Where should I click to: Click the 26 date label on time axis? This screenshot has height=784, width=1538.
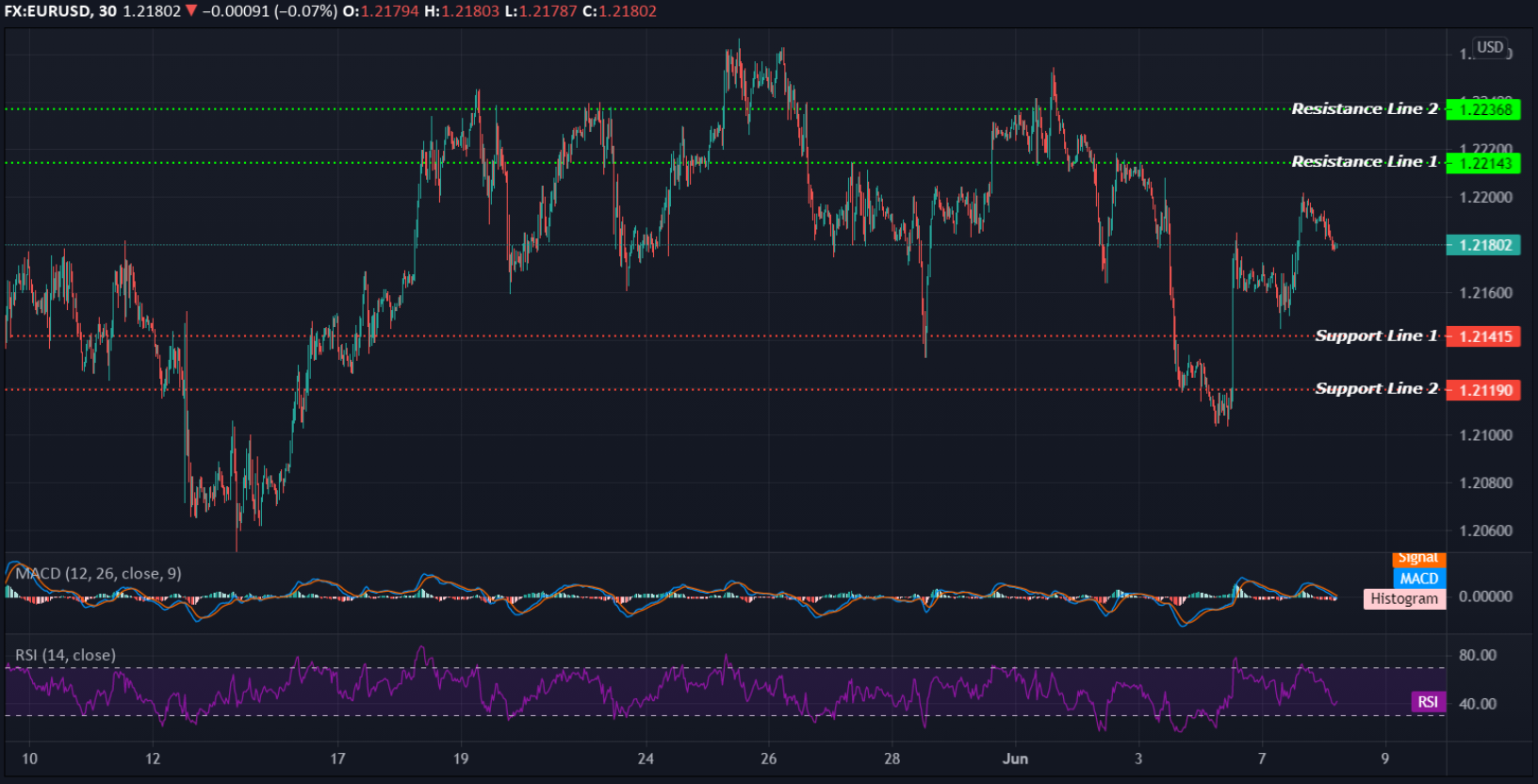coord(769,759)
